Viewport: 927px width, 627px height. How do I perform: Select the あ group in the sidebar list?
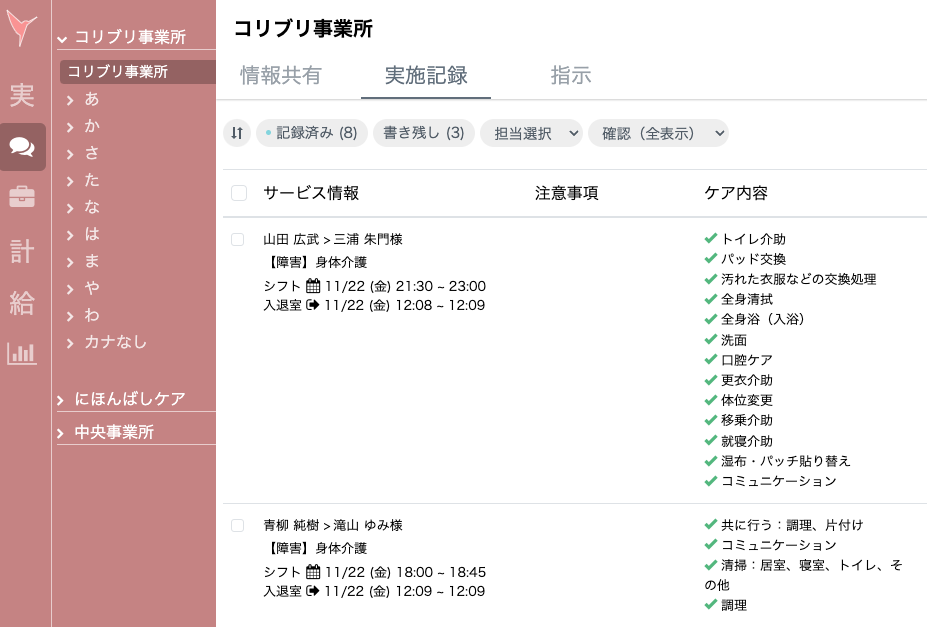(x=90, y=99)
